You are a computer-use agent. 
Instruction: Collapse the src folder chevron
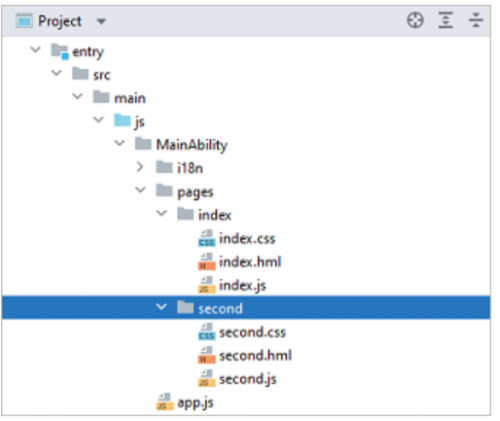(x=57, y=73)
